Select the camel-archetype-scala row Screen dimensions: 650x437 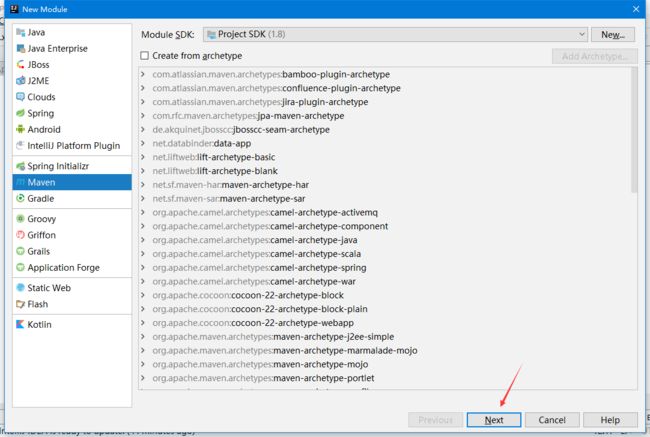(385, 254)
